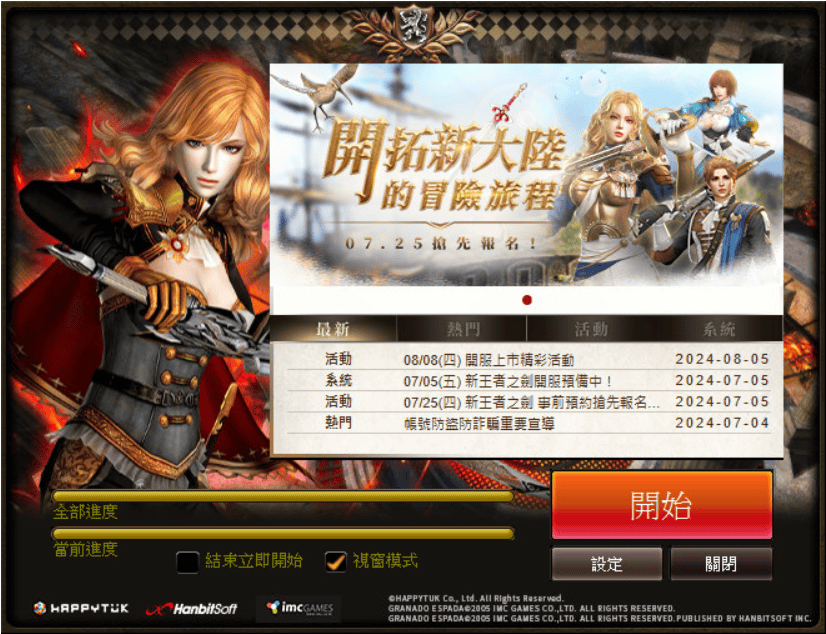The width and height of the screenshot is (826, 634).
Task: Enable the 結束立即開始 checkbox
Action: pyautogui.click(x=188, y=561)
